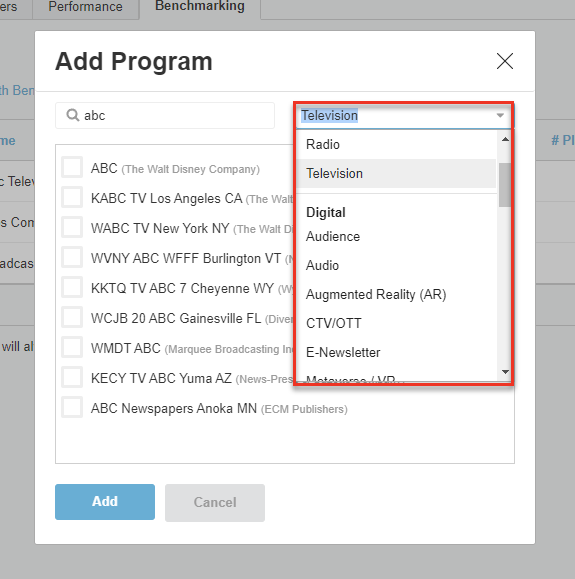This screenshot has width=575, height=579.
Task: Click the dropdown list scroll down arrow
Action: pos(505,372)
